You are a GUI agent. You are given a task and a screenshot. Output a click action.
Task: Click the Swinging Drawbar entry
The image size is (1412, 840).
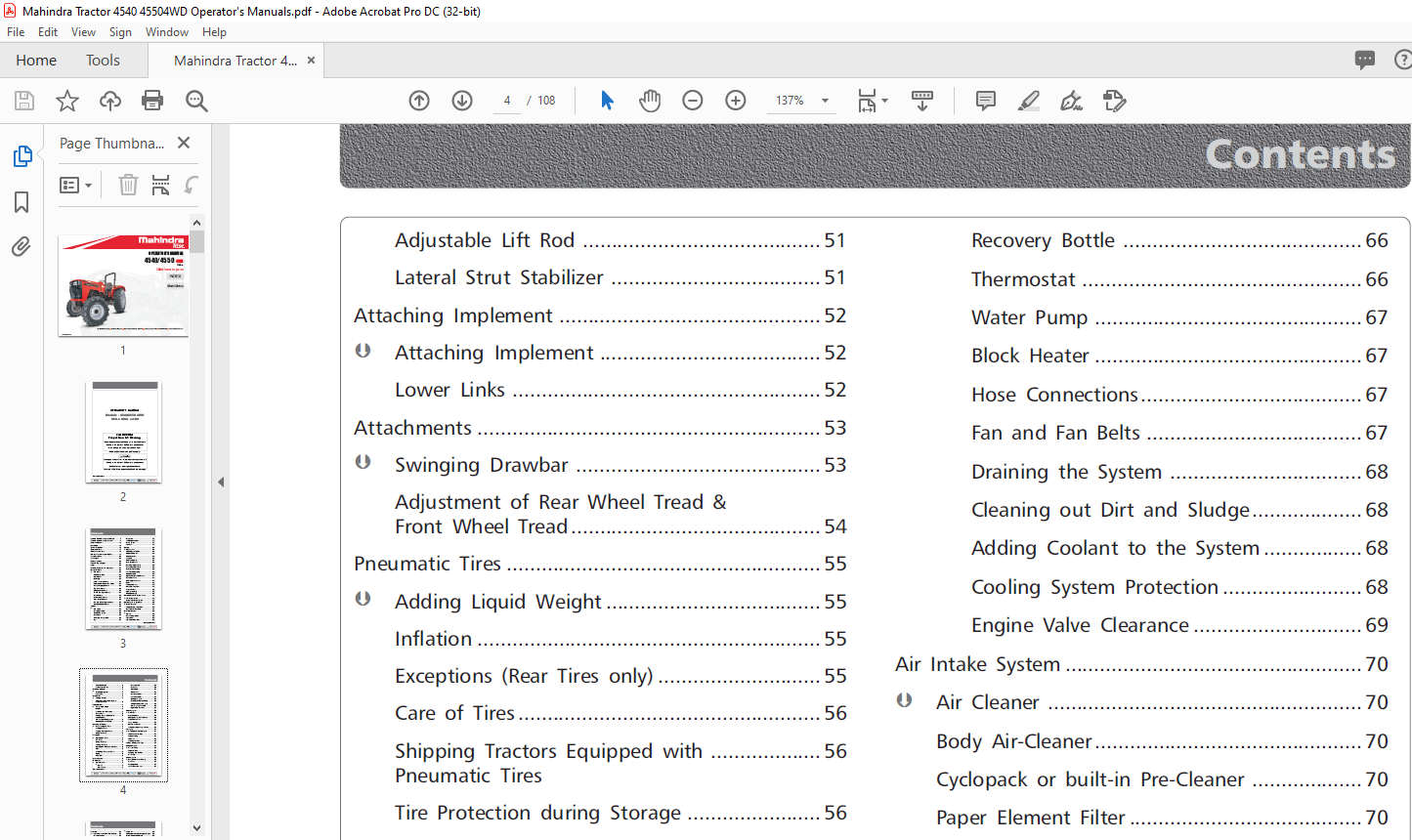(x=620, y=465)
